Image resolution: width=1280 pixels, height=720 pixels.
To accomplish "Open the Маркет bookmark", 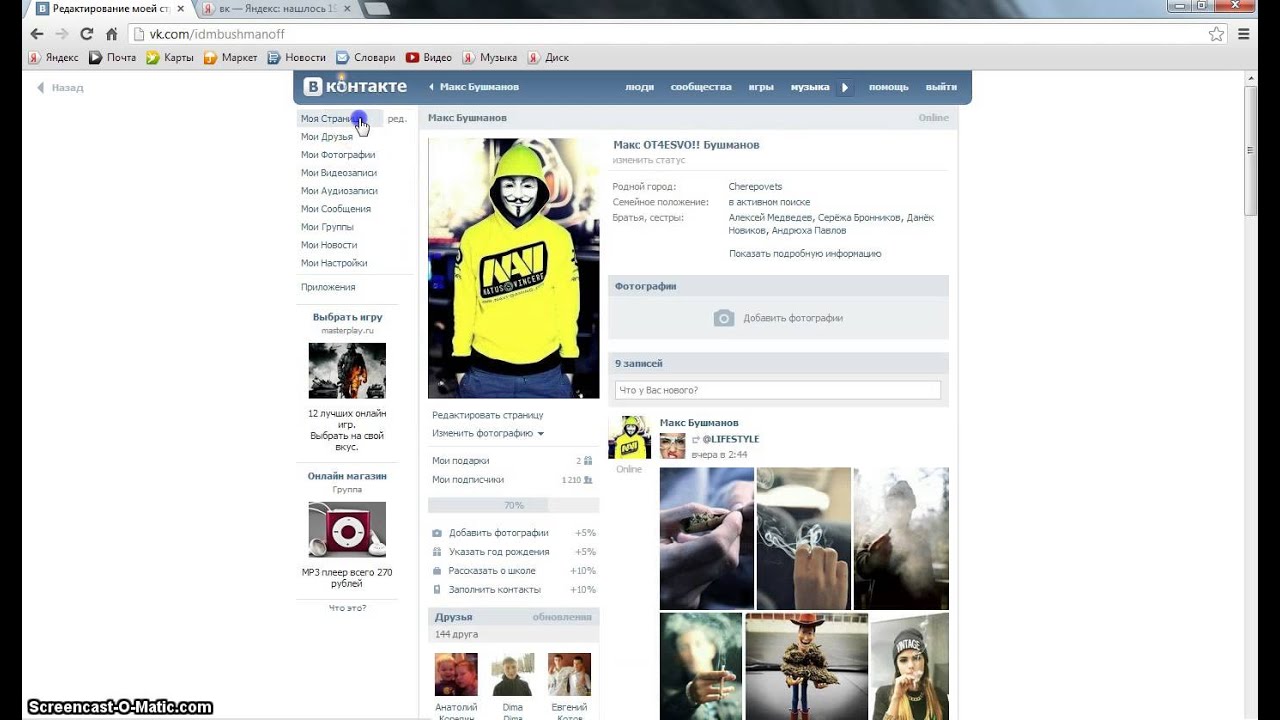I will coord(230,57).
